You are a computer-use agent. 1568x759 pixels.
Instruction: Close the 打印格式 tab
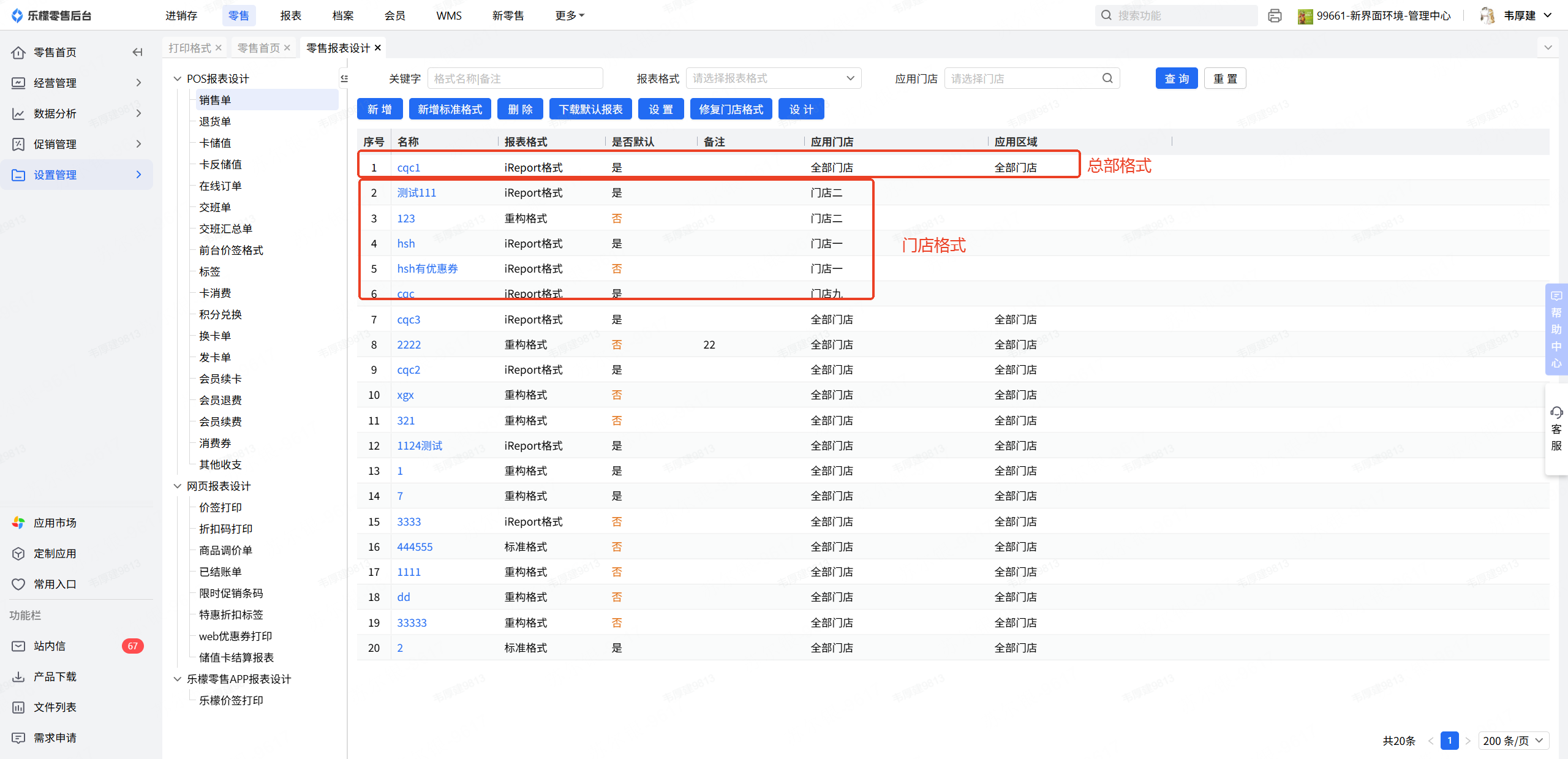pyautogui.click(x=219, y=48)
